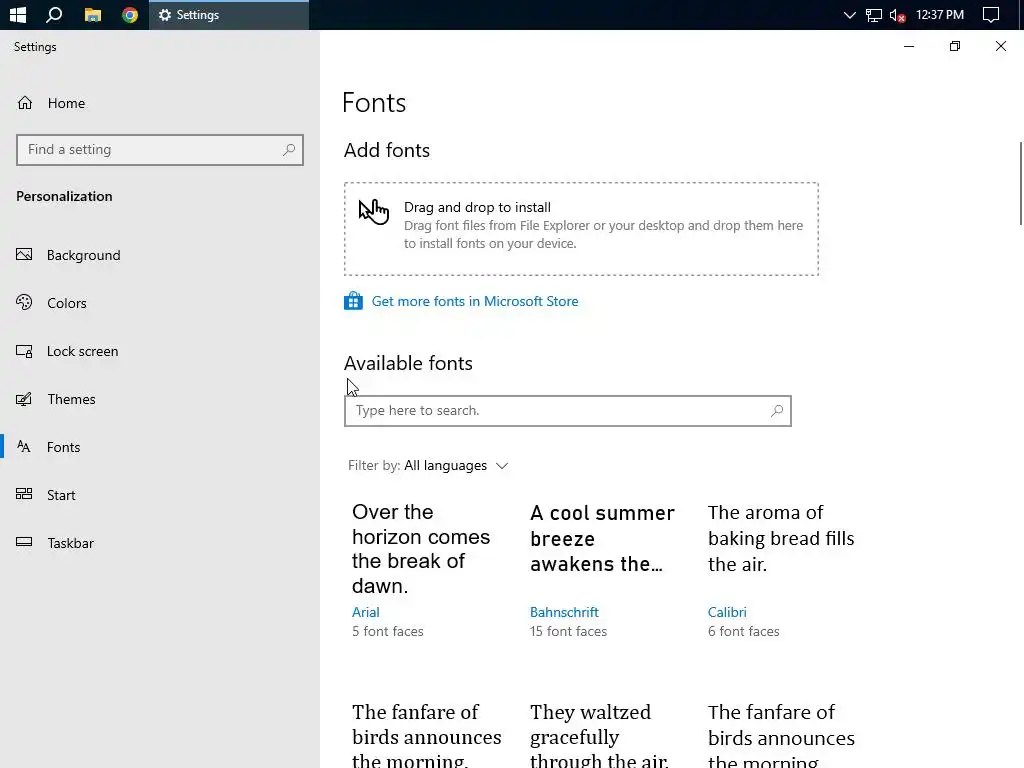Click Get more fonts in Microsoft Store
Screen dimensions: 1024x768
pyautogui.click(x=474, y=301)
